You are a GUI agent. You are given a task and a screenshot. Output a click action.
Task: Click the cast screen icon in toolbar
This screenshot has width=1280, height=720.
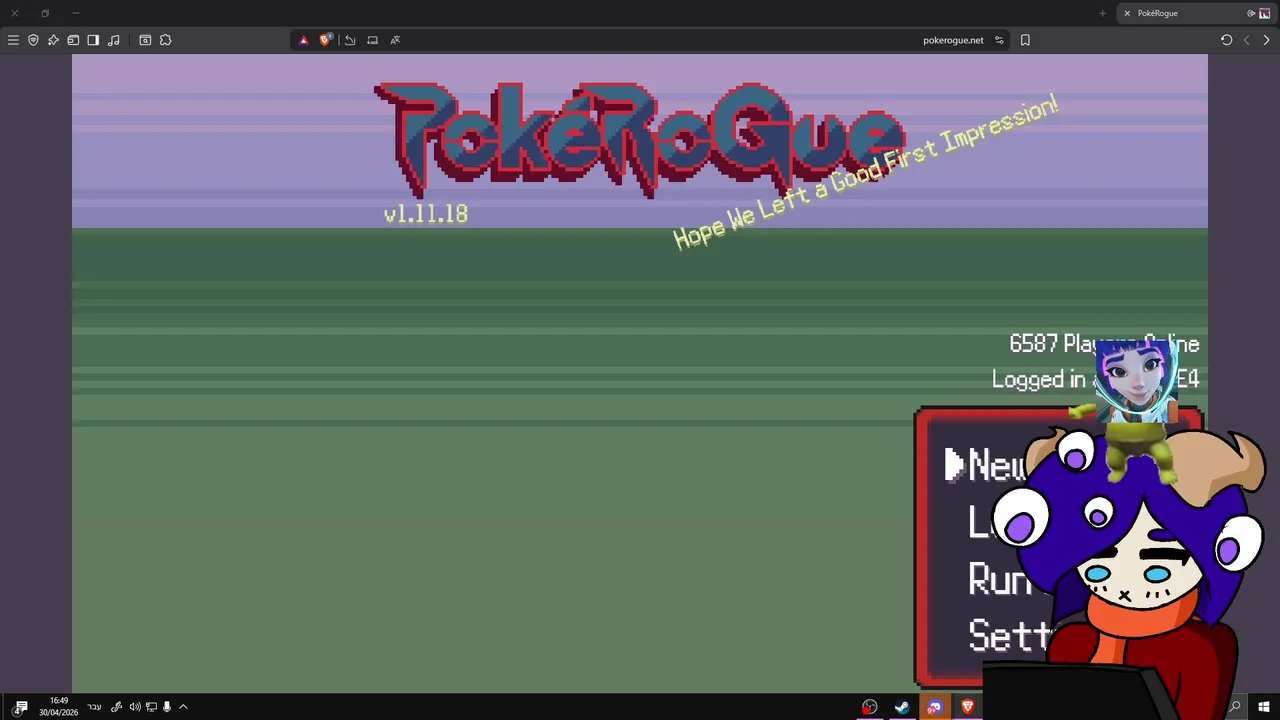tap(372, 40)
